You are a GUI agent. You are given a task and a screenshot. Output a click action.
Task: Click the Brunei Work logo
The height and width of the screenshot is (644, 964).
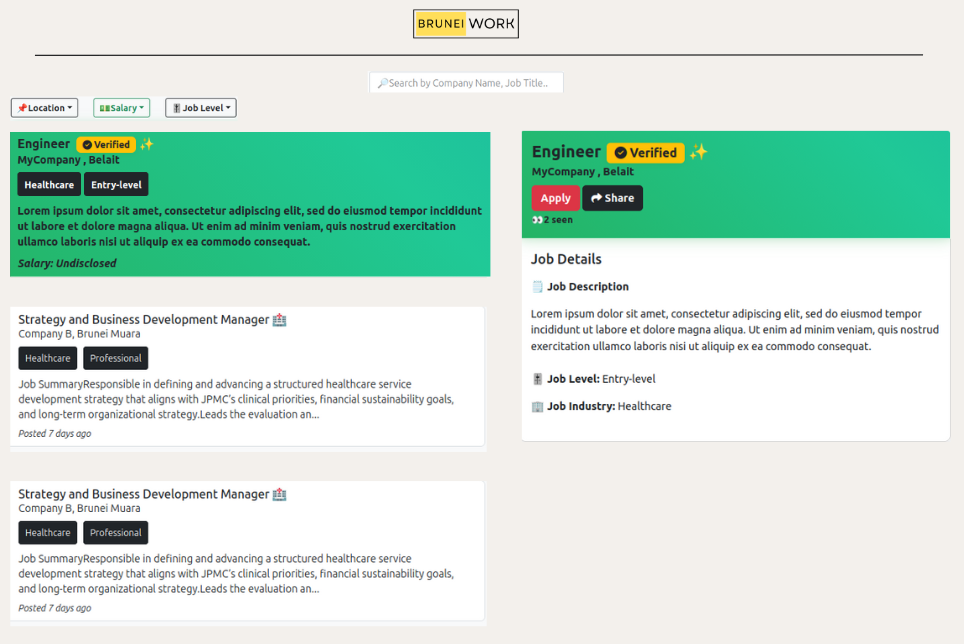coord(466,23)
